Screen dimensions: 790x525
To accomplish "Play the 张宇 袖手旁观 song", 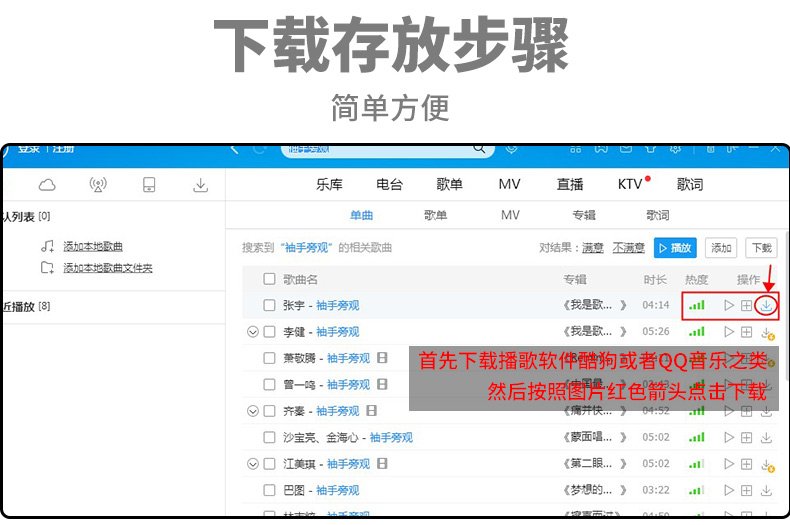I will (729, 305).
